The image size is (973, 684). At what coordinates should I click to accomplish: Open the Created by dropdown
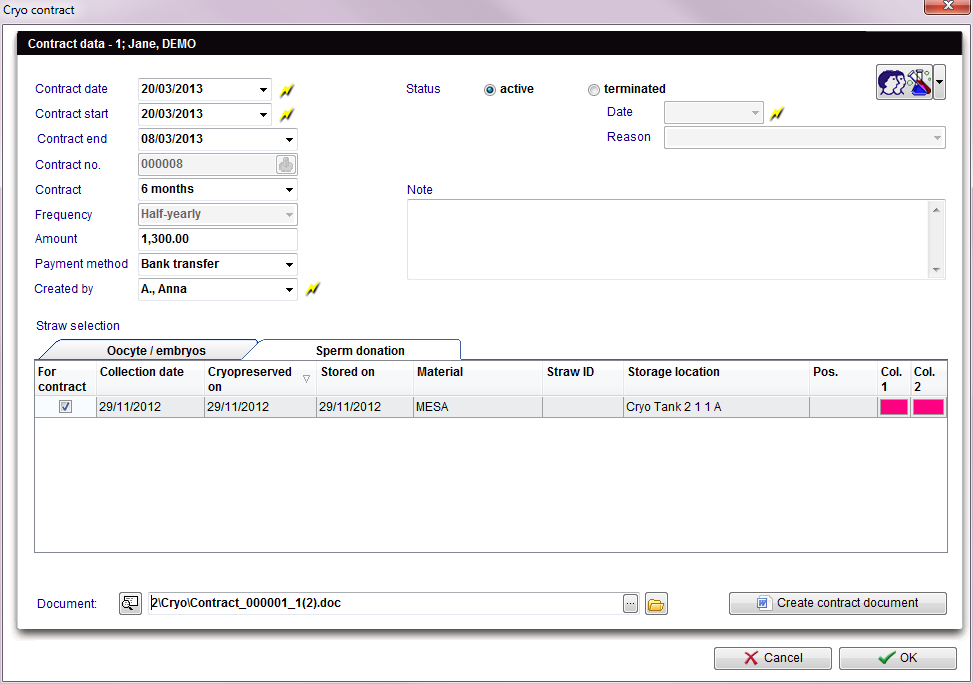coord(289,289)
